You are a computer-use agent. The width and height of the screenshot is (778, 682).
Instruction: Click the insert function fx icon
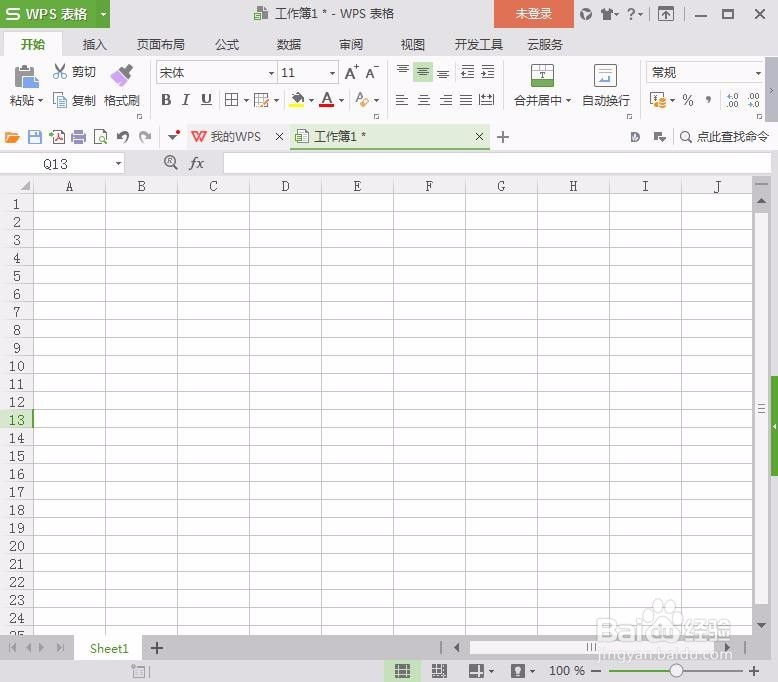tap(196, 163)
